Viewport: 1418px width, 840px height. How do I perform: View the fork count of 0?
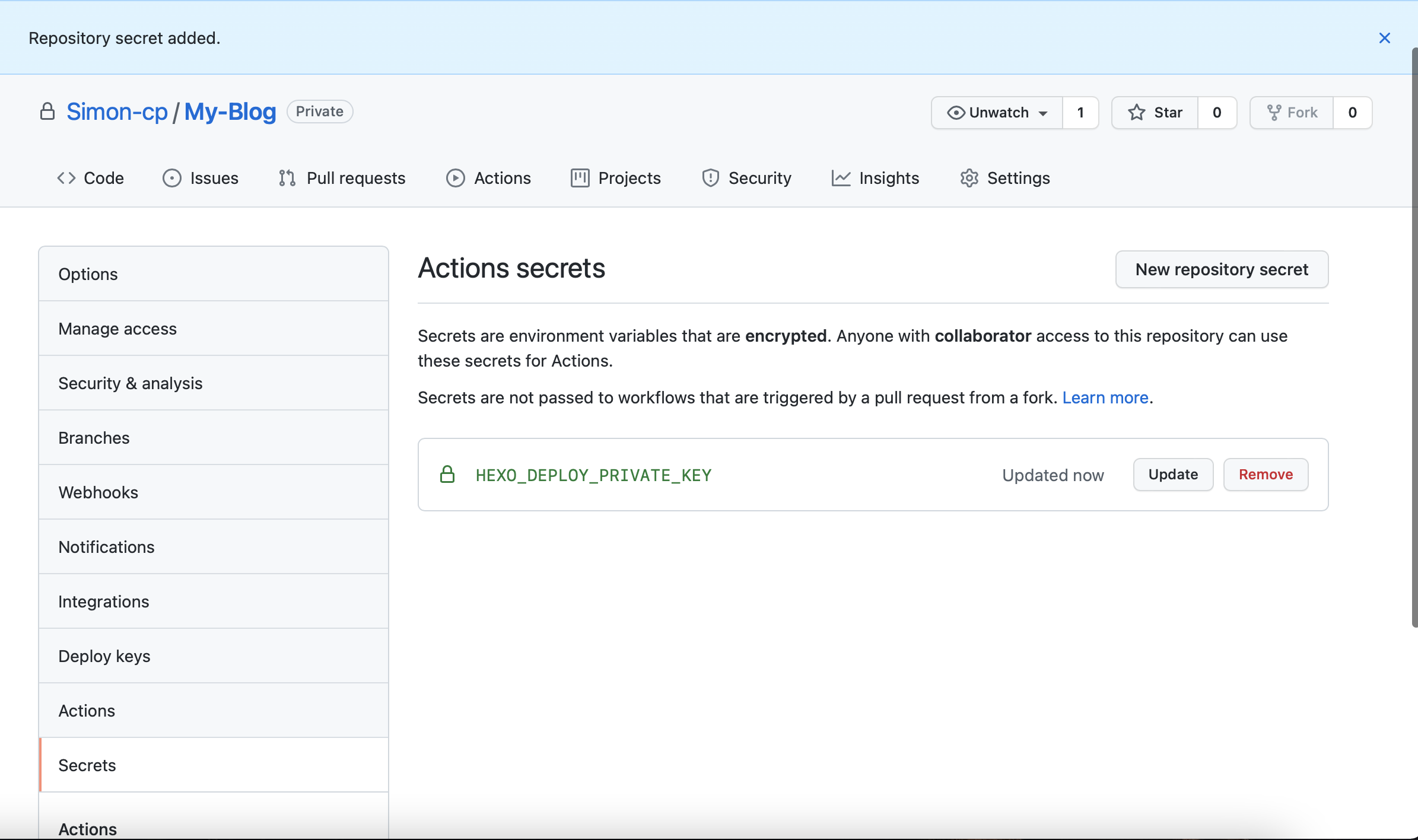click(1352, 113)
